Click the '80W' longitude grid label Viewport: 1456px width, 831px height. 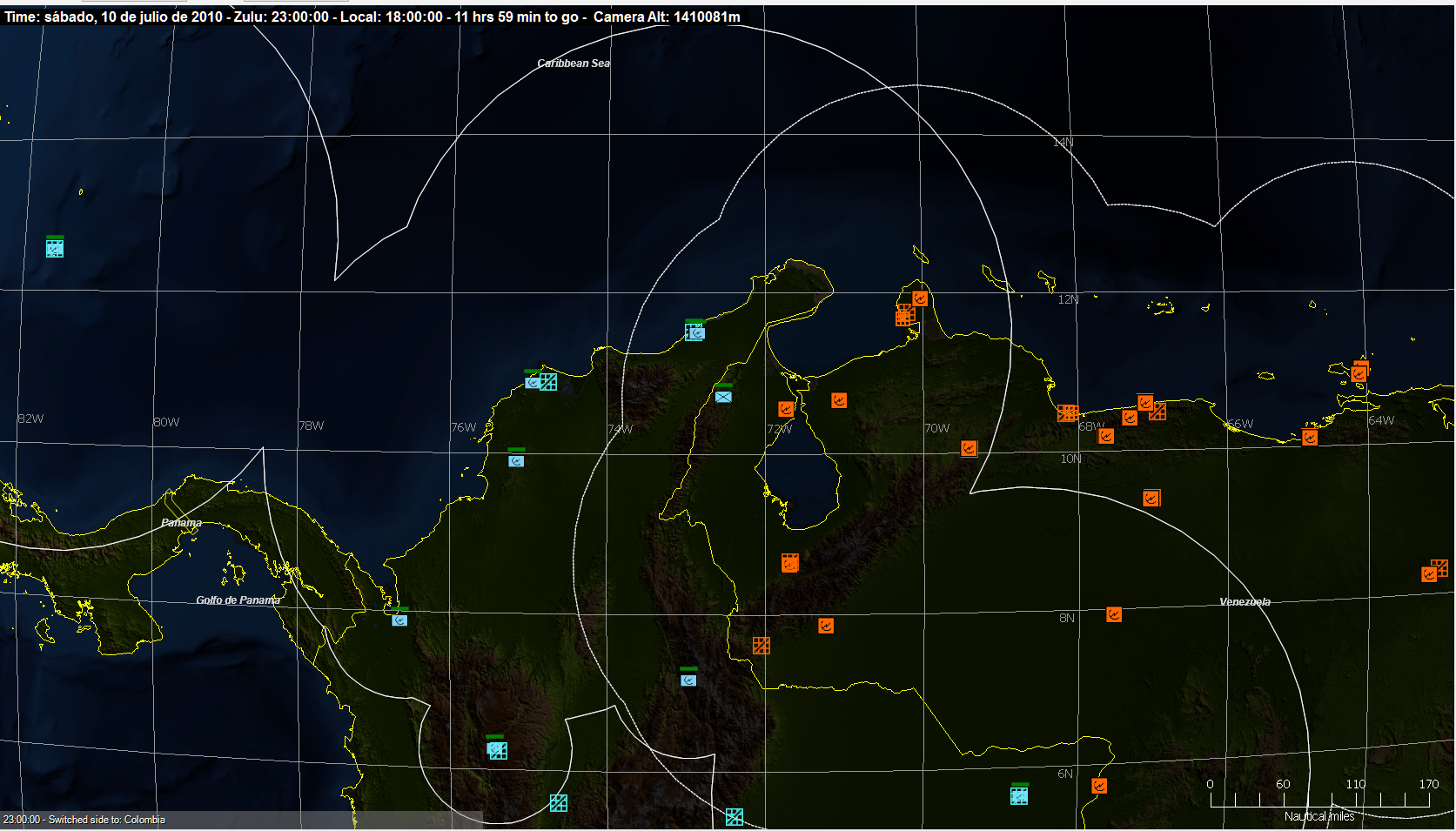(x=166, y=422)
